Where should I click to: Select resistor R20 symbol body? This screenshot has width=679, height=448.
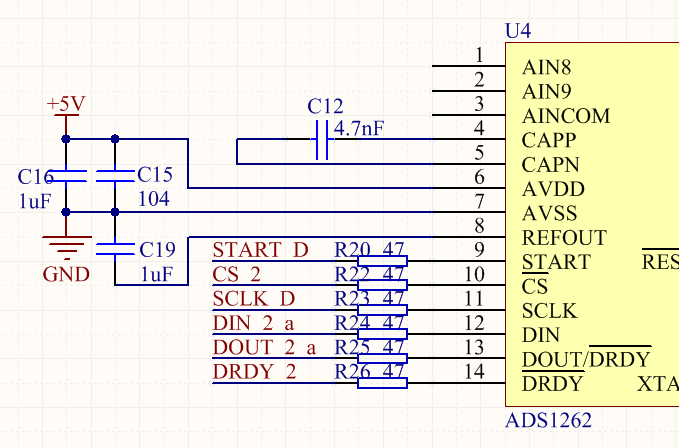tap(382, 261)
